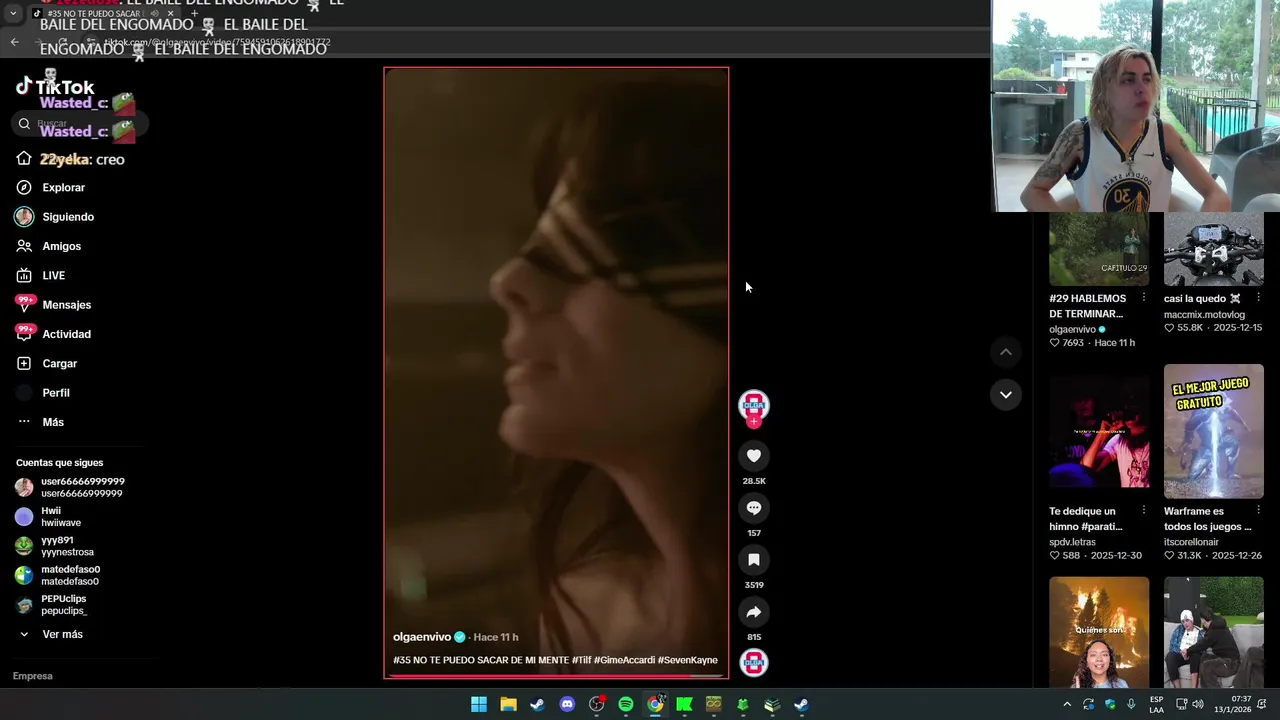Open the comments on the video
Viewport: 1280px width, 720px height.
point(754,508)
